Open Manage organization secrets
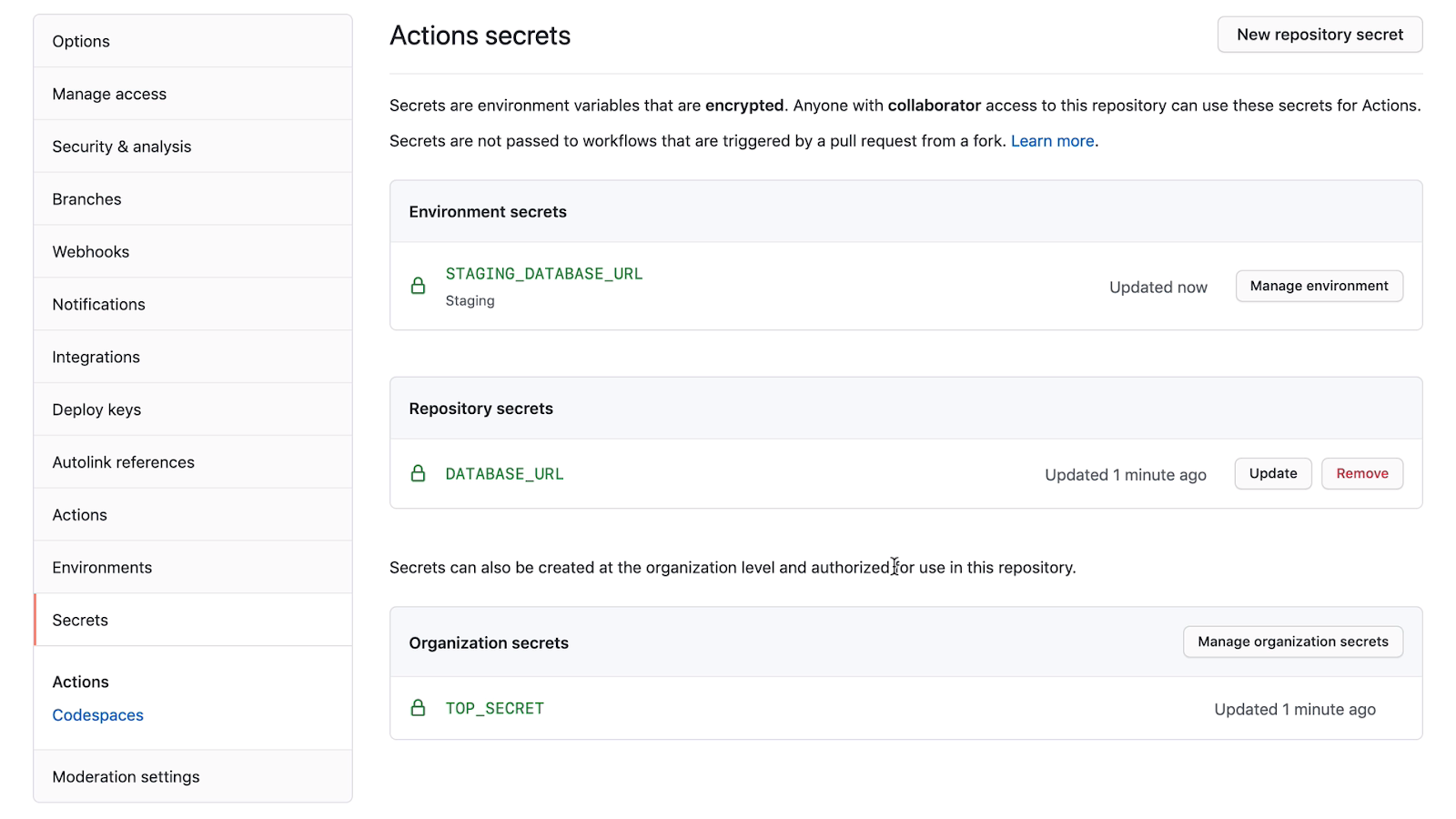 [x=1292, y=641]
